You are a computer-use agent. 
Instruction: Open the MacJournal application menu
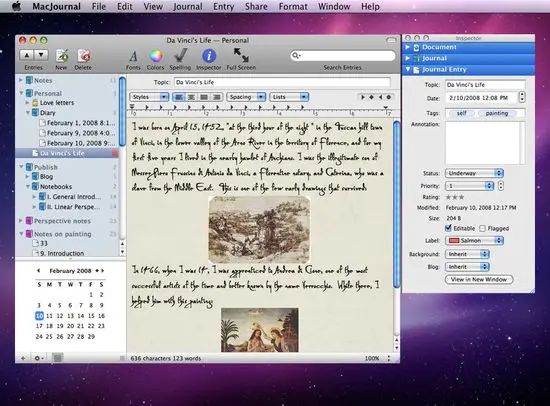[x=56, y=6]
